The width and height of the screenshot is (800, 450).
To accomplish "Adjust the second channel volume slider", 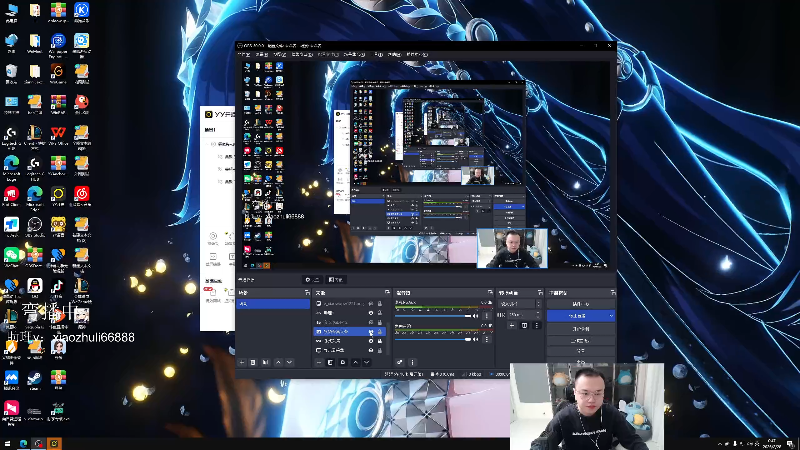I will click(x=433, y=339).
